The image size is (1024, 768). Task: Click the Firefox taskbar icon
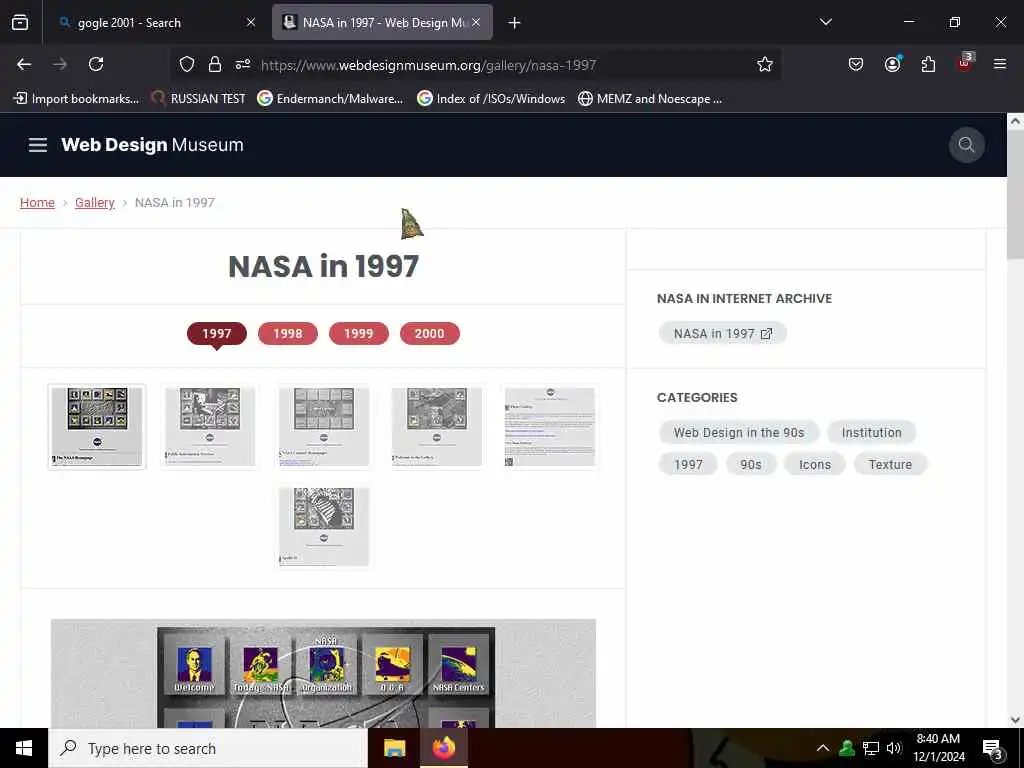click(443, 748)
